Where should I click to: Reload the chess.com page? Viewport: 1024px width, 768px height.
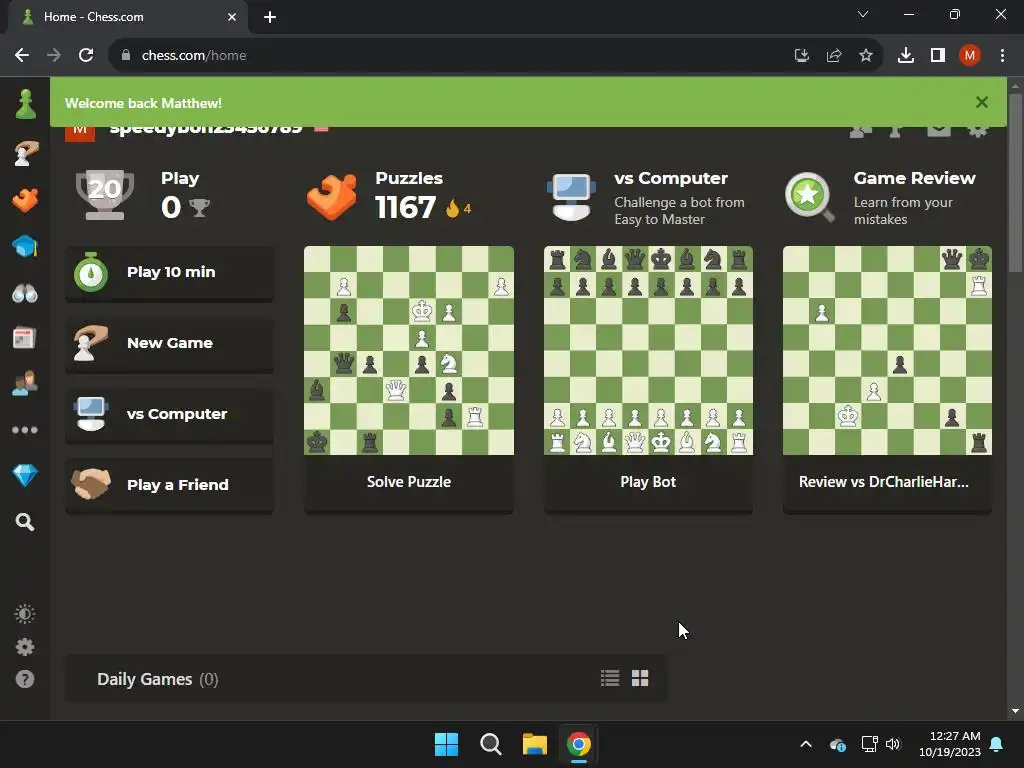[x=86, y=56]
